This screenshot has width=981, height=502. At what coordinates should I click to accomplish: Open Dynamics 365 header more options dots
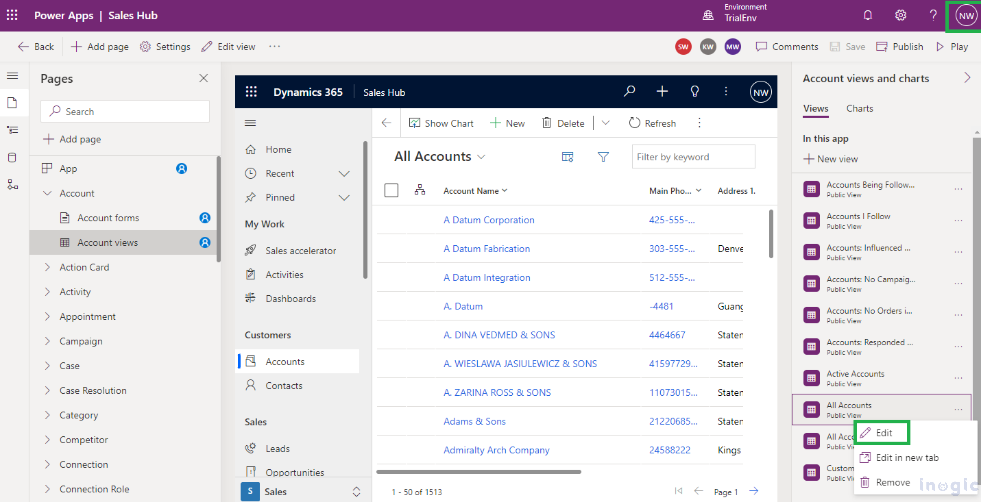point(726,91)
